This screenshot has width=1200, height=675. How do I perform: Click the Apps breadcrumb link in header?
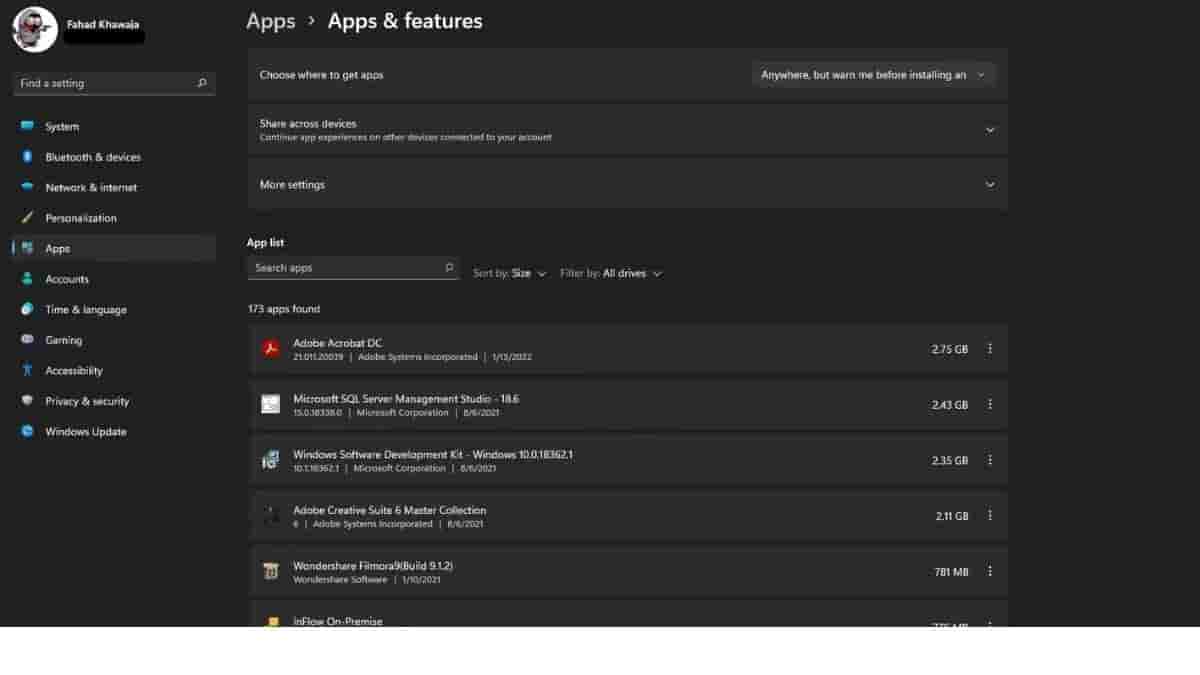270,21
